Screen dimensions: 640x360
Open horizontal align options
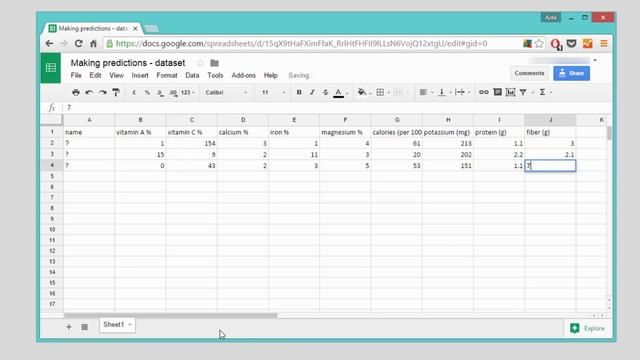(423, 92)
